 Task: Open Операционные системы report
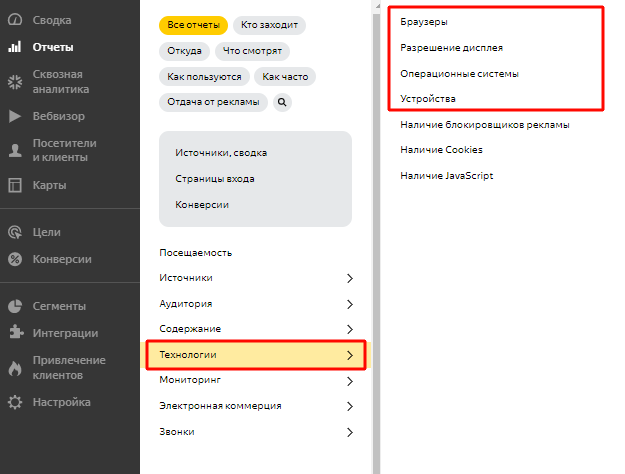click(459, 73)
